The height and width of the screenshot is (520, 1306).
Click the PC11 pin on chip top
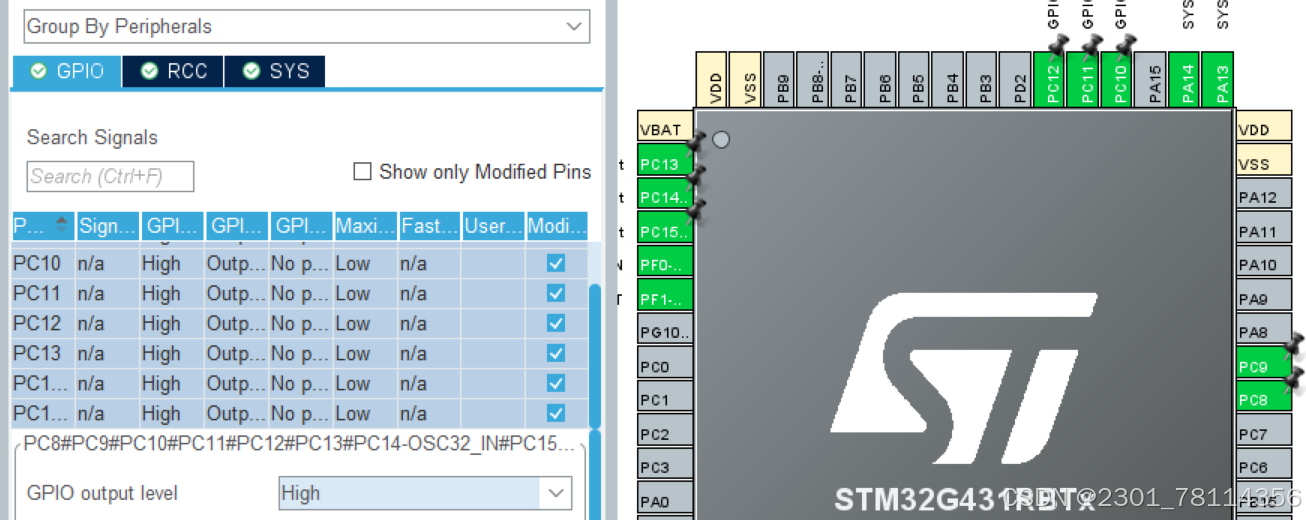pyautogui.click(x=1085, y=78)
